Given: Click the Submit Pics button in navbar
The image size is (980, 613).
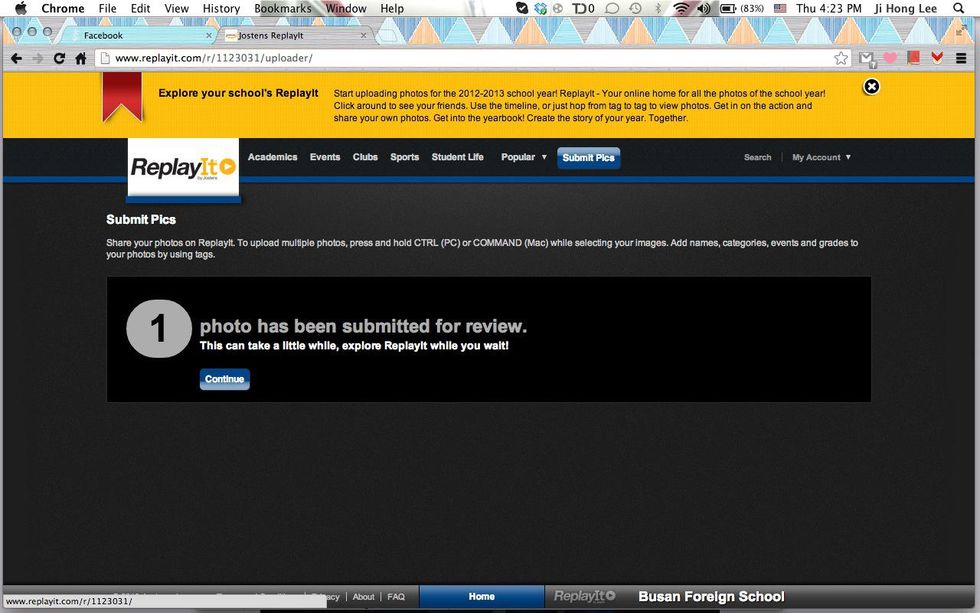Looking at the screenshot, I should coord(588,157).
